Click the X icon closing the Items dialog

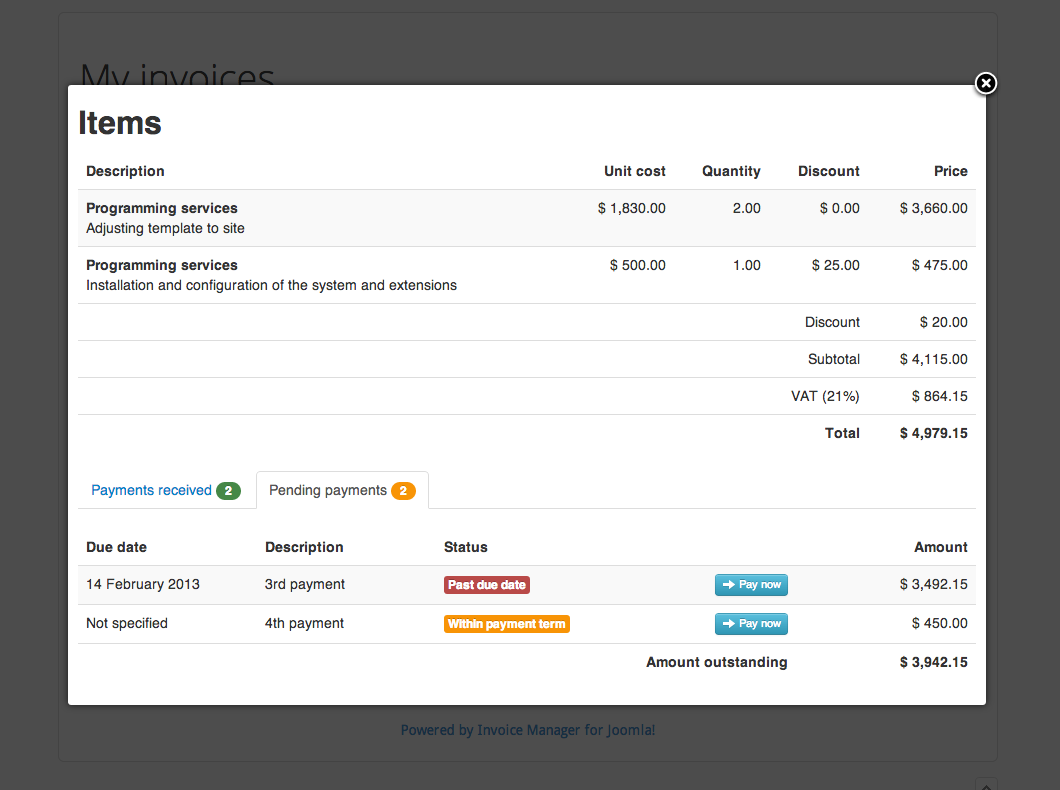click(x=985, y=84)
